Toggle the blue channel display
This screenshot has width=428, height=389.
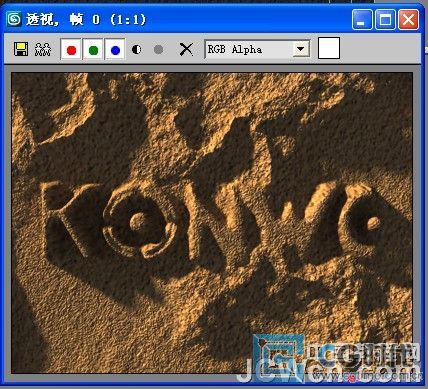point(115,50)
